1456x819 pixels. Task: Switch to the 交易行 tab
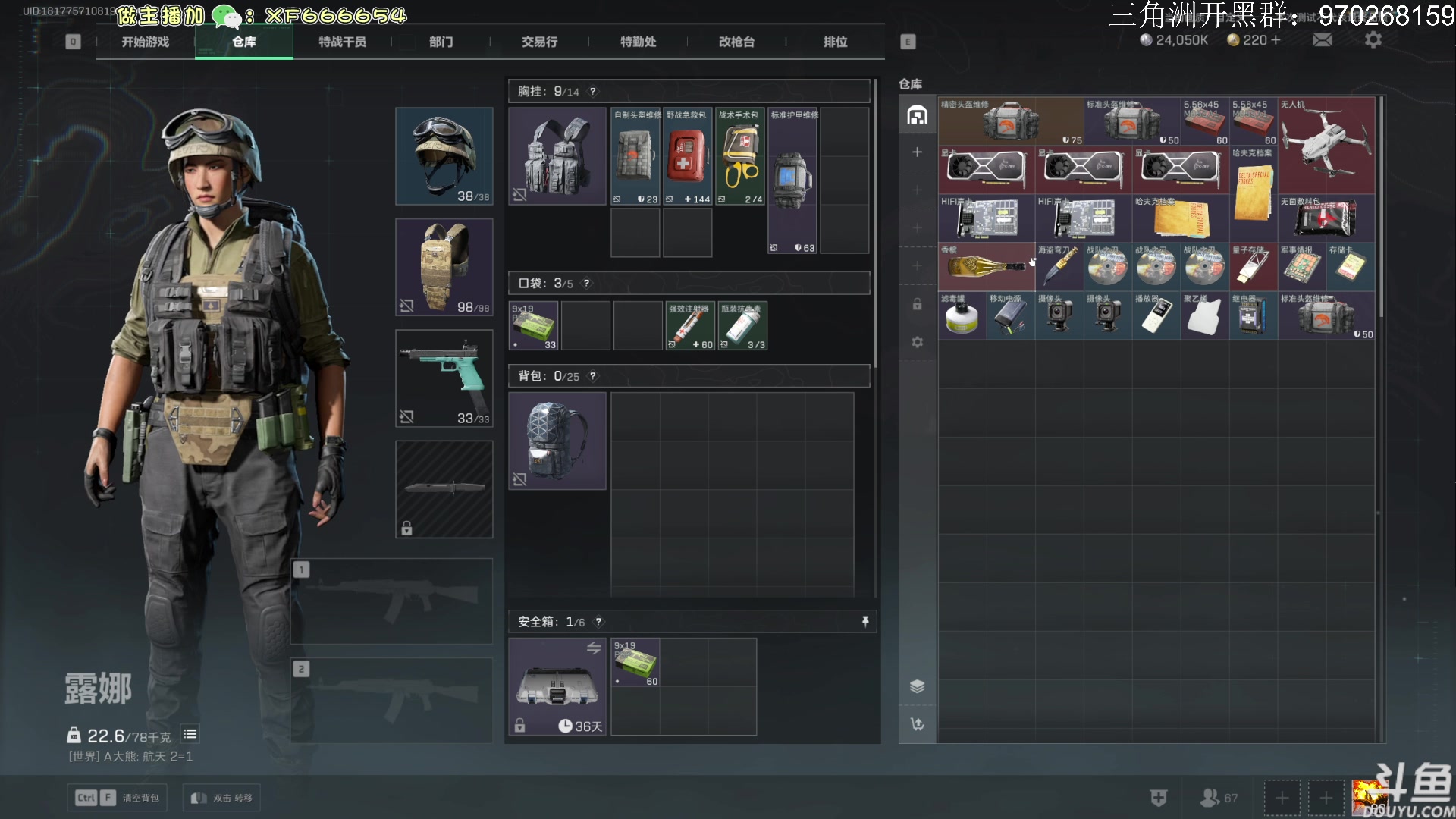[539, 42]
